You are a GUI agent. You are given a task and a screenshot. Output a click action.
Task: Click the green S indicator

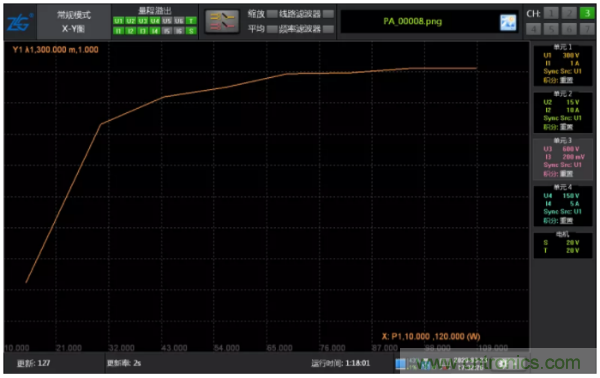click(191, 31)
